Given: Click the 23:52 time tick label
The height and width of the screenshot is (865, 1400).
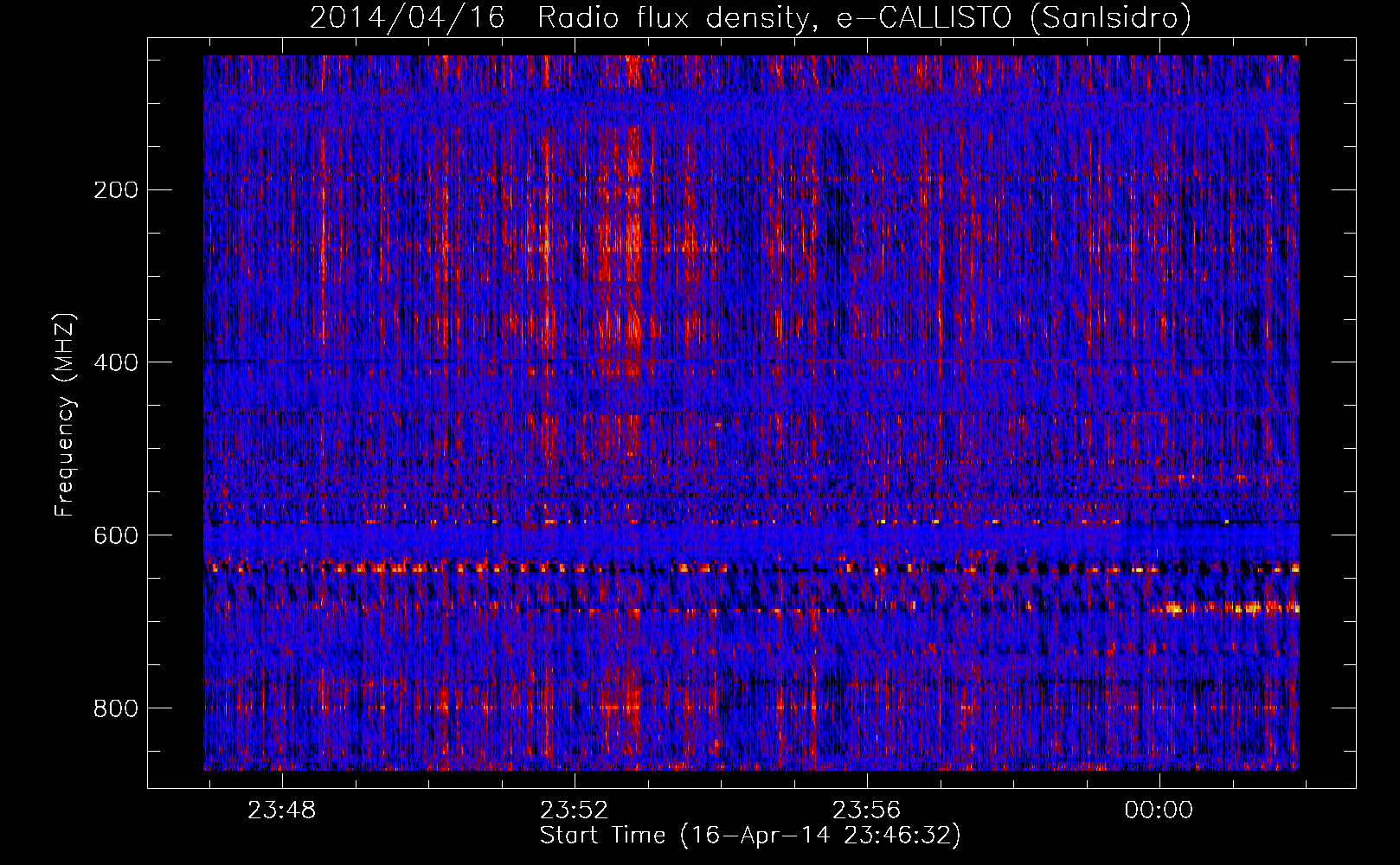Looking at the screenshot, I should point(574,811).
